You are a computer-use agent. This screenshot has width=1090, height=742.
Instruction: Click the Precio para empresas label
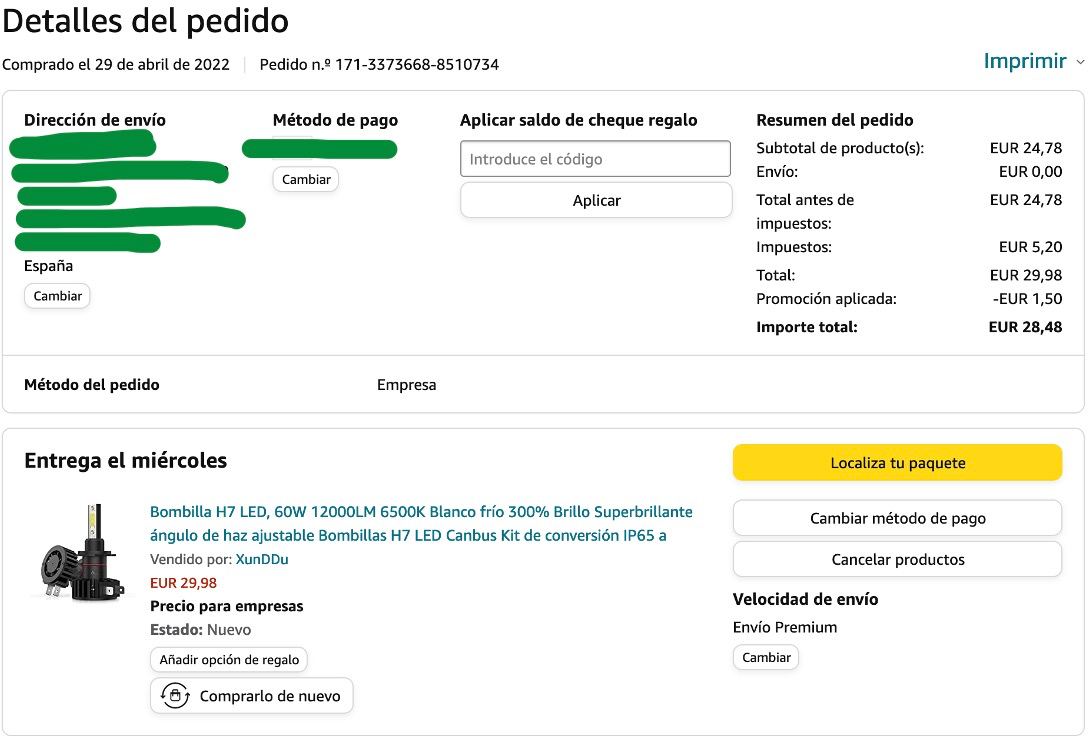tap(226, 606)
